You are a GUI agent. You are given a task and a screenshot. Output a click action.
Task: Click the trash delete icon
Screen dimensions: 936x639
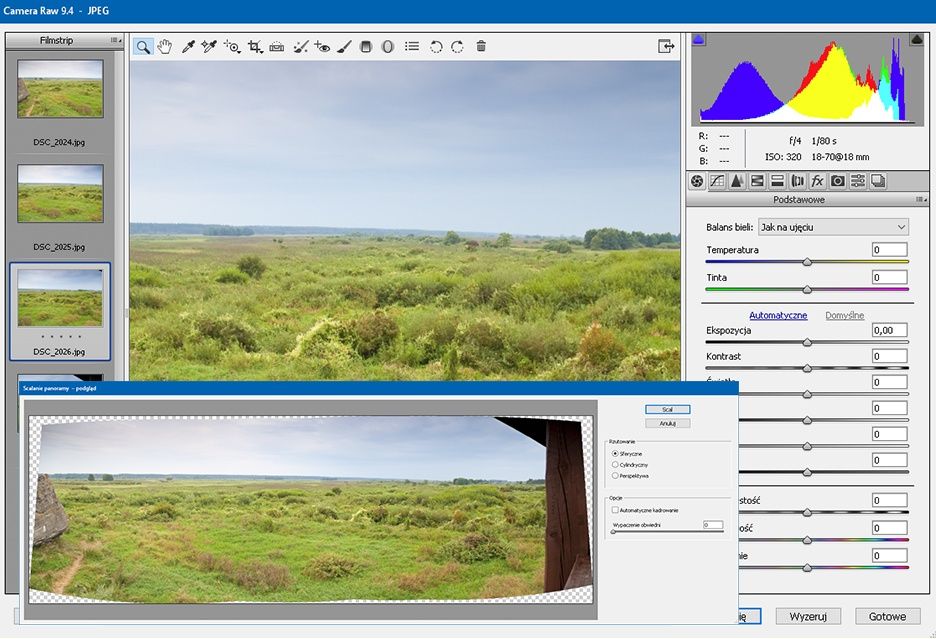[481, 46]
